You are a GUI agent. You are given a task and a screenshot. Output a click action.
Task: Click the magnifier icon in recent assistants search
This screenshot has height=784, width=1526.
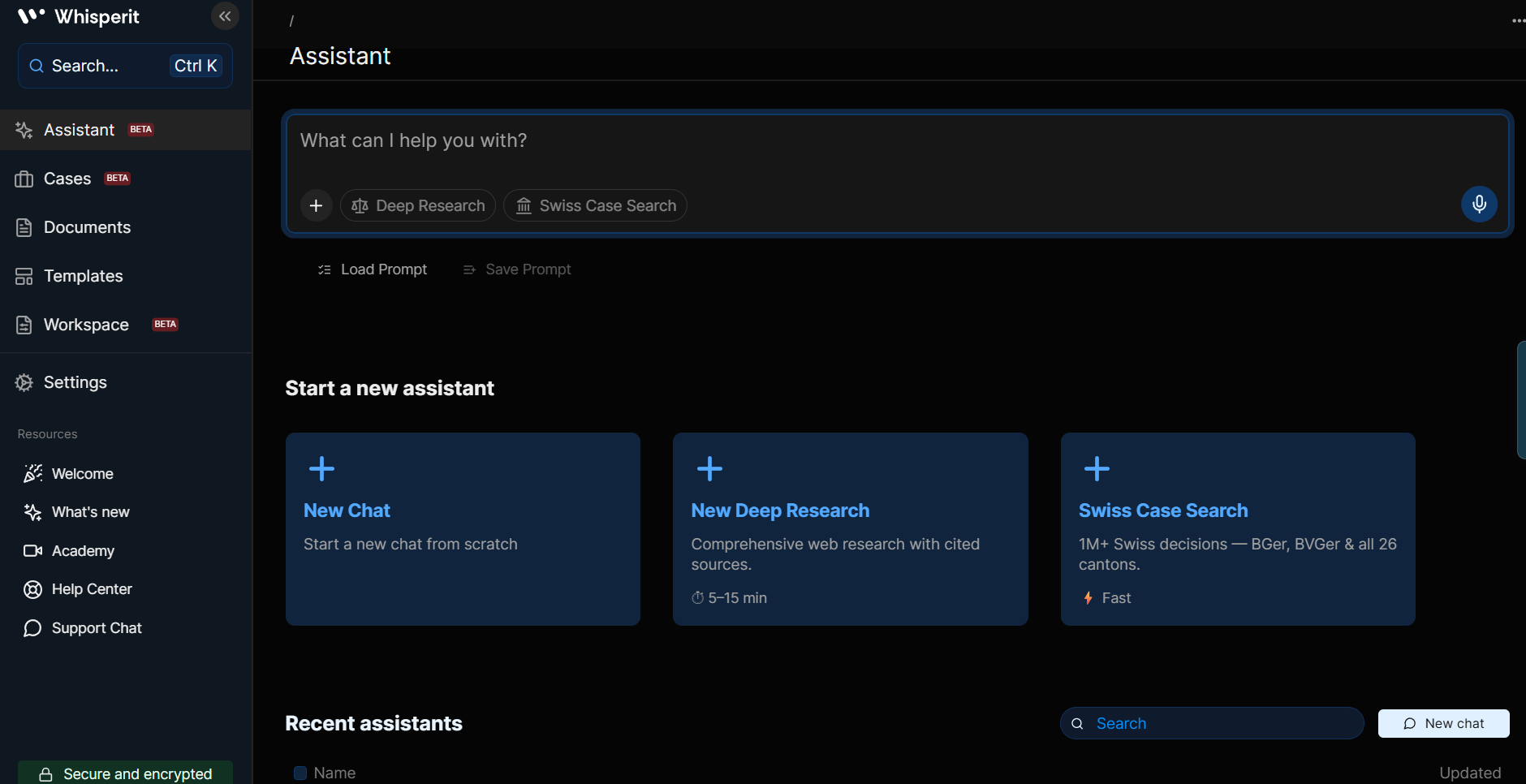pyautogui.click(x=1077, y=724)
